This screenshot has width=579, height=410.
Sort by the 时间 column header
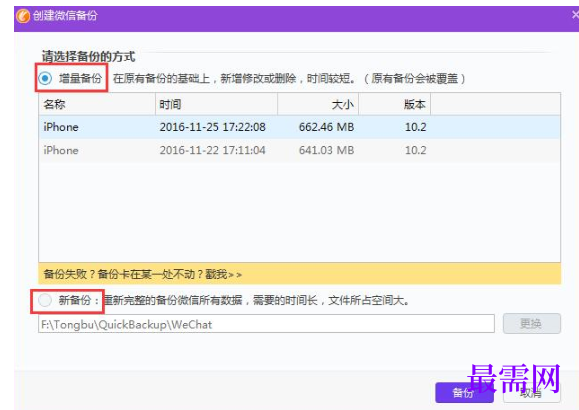click(x=216, y=104)
